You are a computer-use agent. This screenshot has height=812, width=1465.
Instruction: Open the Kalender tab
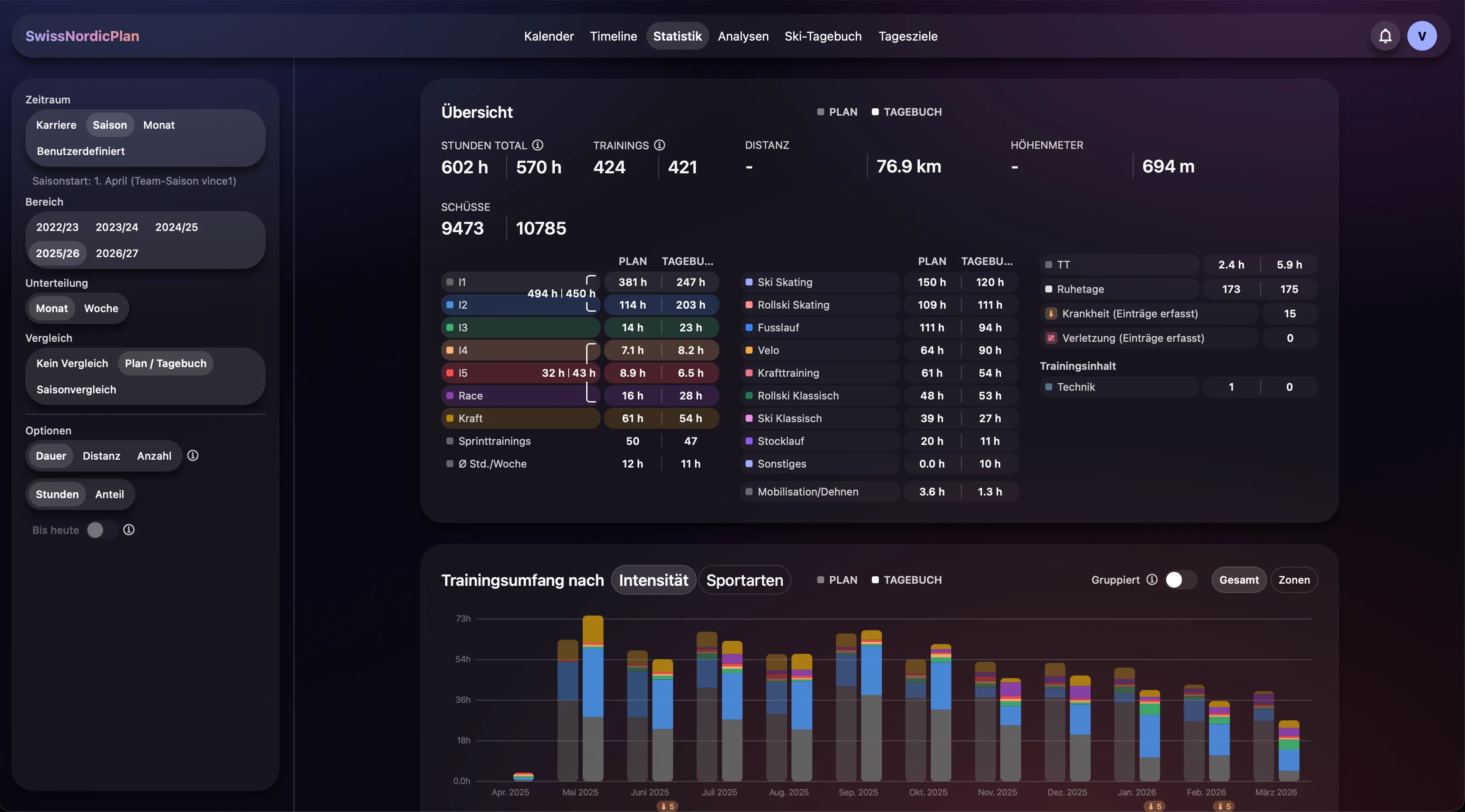tap(549, 36)
